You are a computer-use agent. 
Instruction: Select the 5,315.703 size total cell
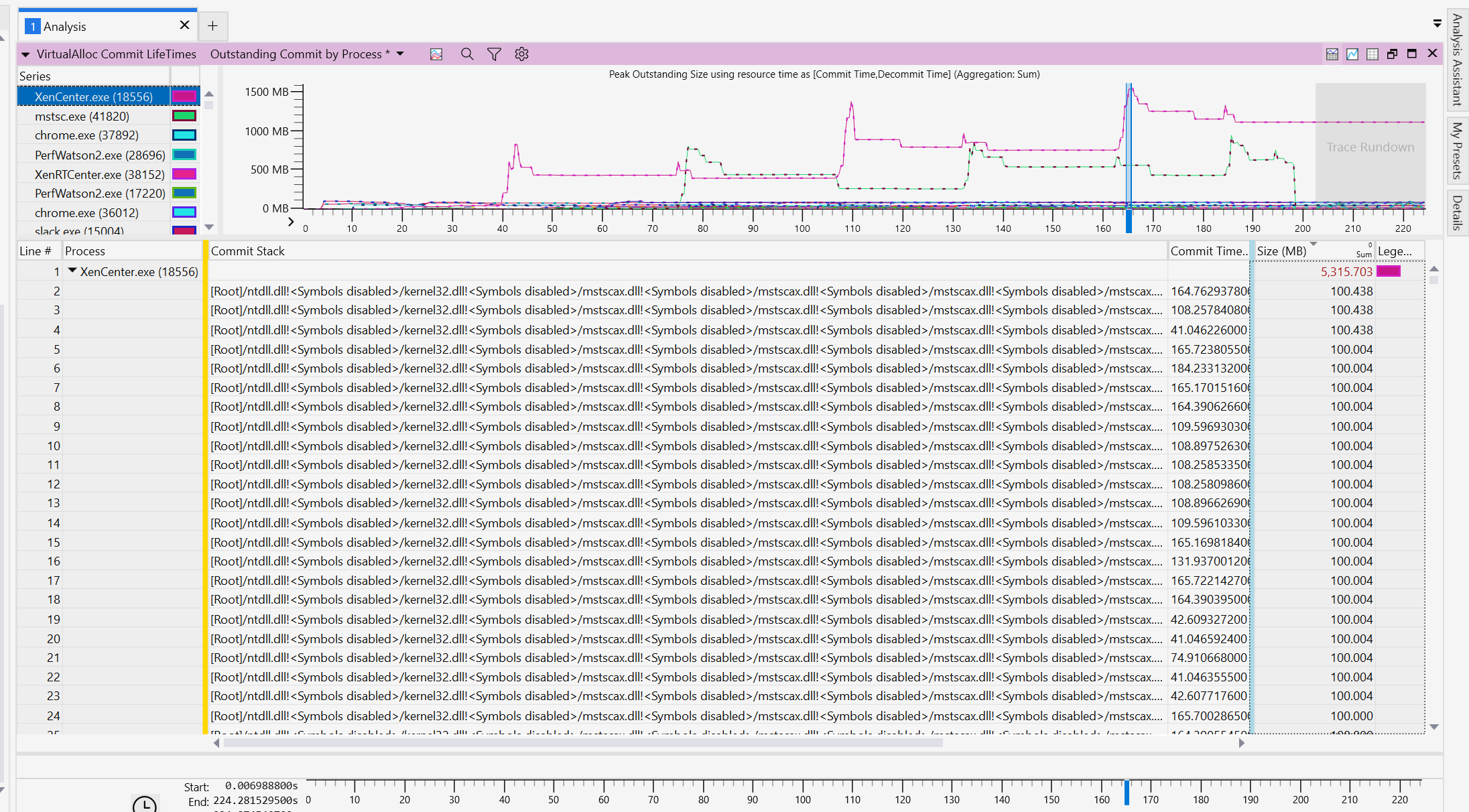[1314, 271]
